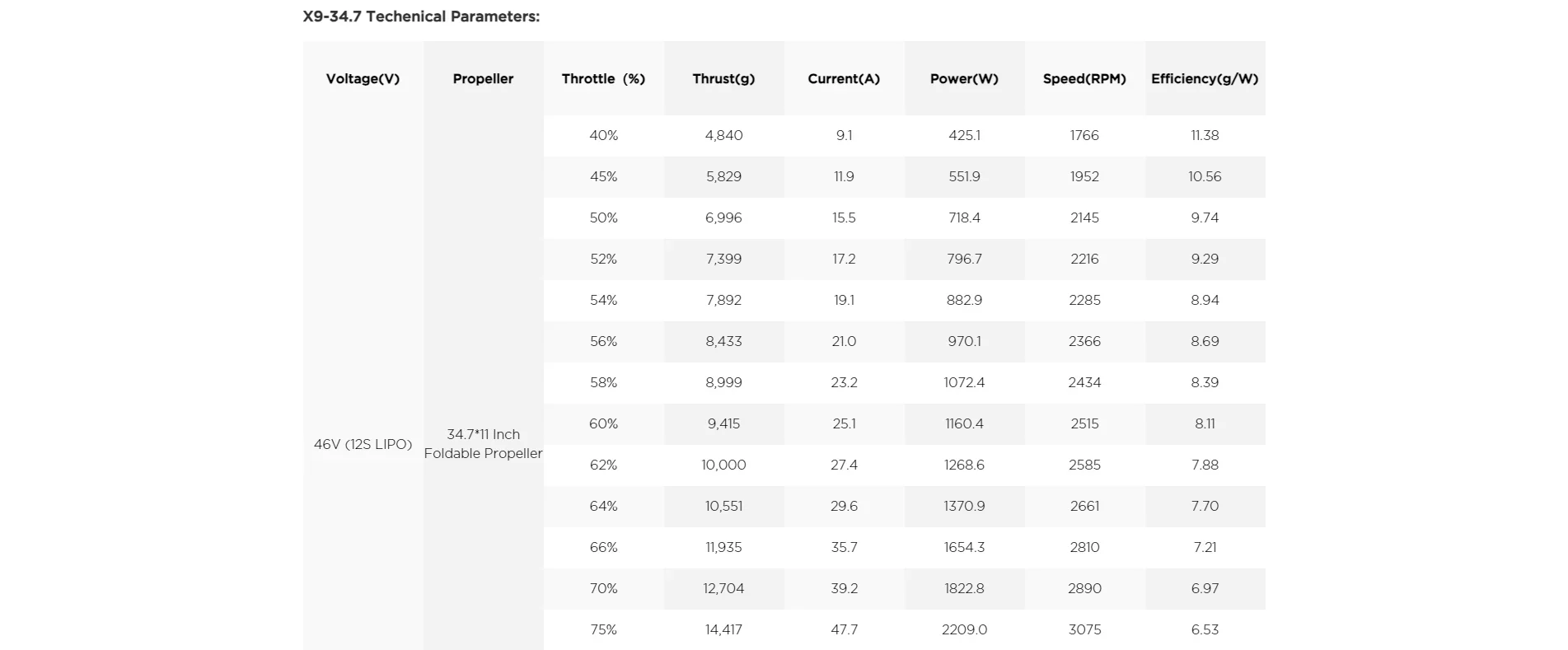Click the X9-34.7 Techenical Parameters heading
1568x650 pixels.
421,16
